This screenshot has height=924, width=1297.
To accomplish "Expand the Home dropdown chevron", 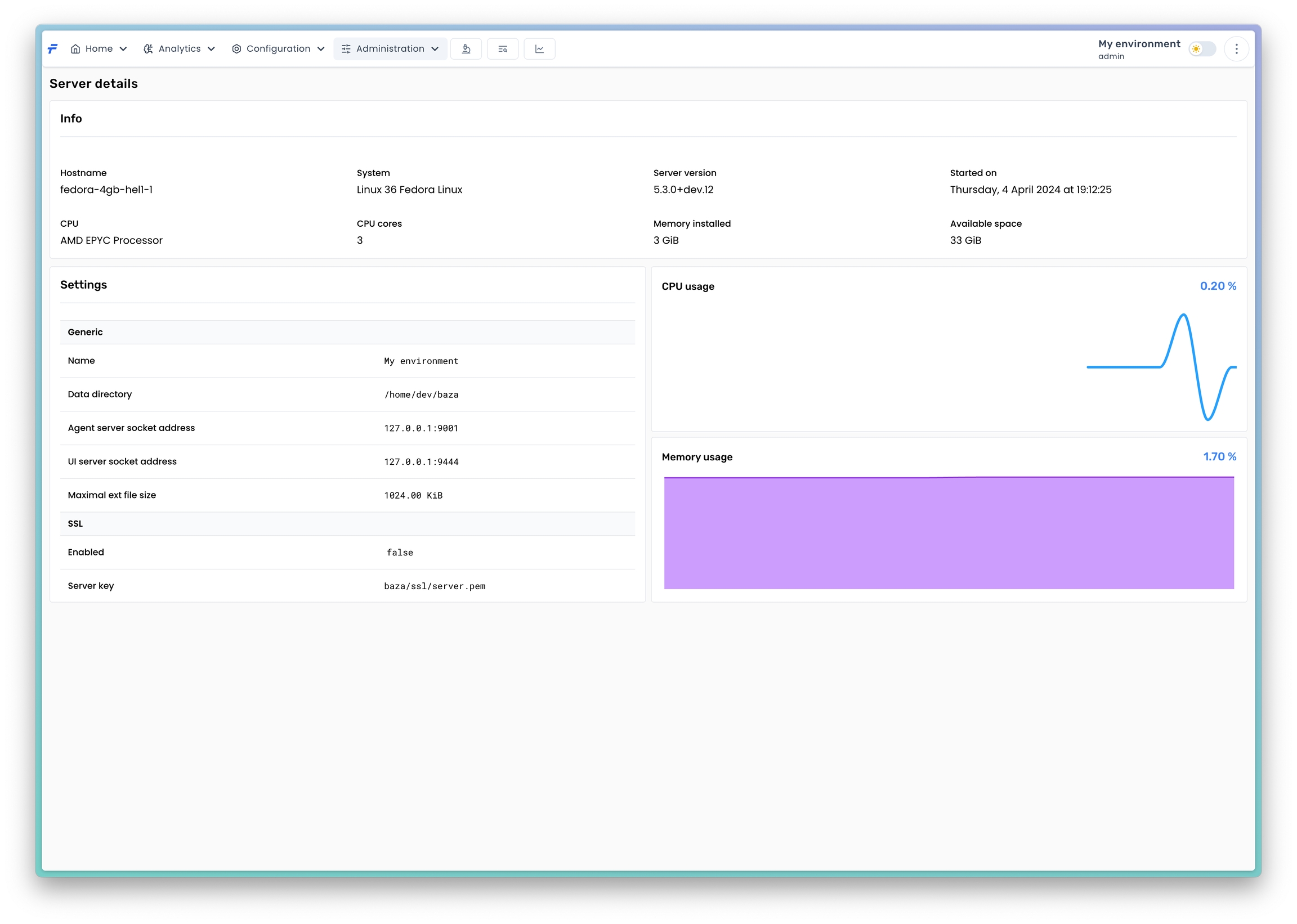I will (123, 49).
